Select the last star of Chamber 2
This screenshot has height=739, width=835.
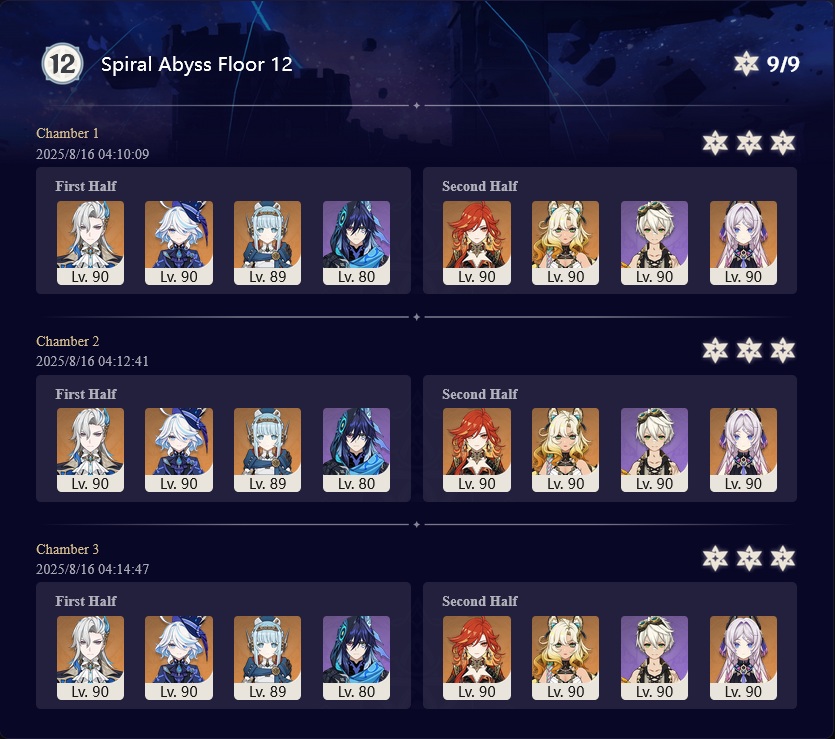(x=783, y=350)
